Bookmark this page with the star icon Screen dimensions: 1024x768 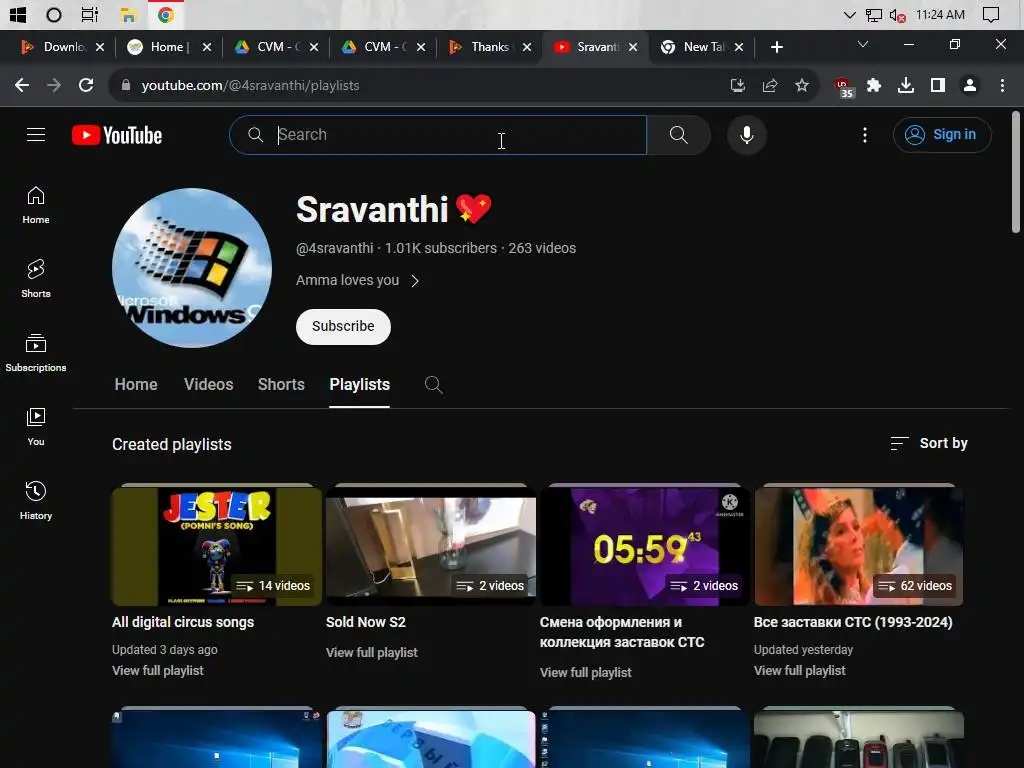(x=802, y=86)
